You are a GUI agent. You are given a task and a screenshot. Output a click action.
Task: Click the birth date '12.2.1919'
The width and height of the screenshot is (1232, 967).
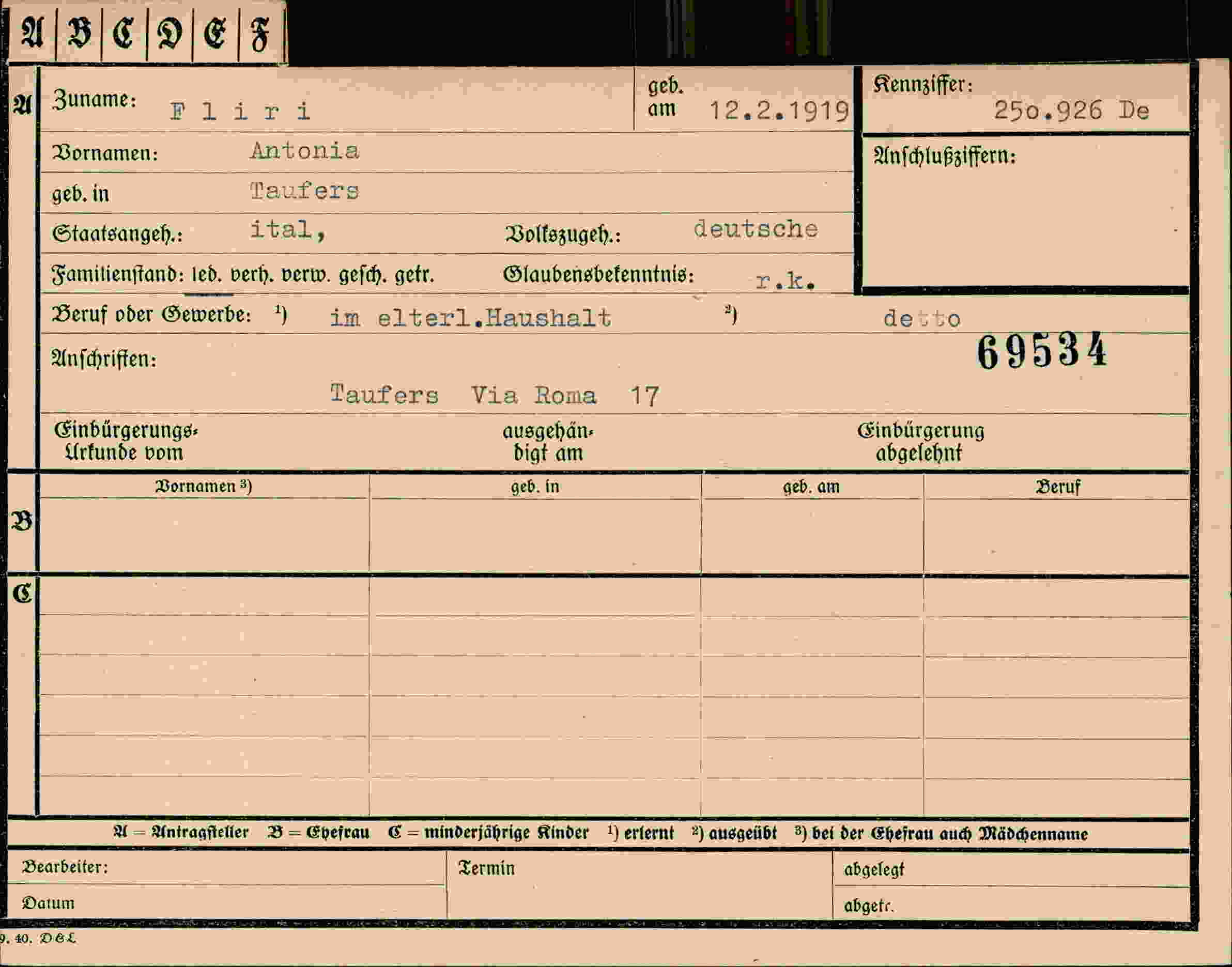(x=779, y=111)
